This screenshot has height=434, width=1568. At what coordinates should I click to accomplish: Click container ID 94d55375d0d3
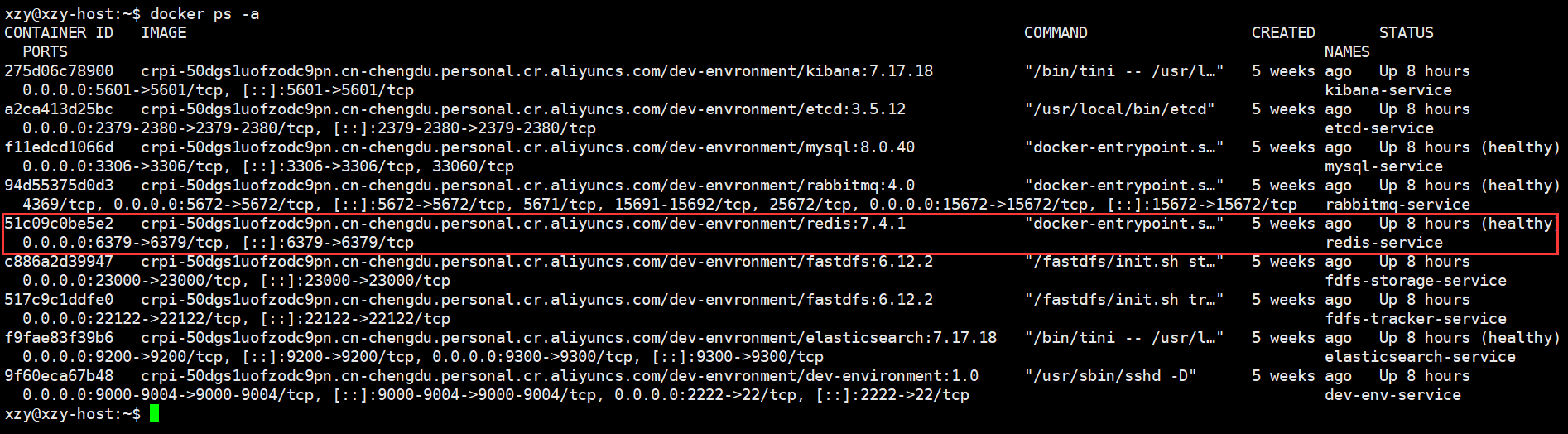pyautogui.click(x=59, y=186)
